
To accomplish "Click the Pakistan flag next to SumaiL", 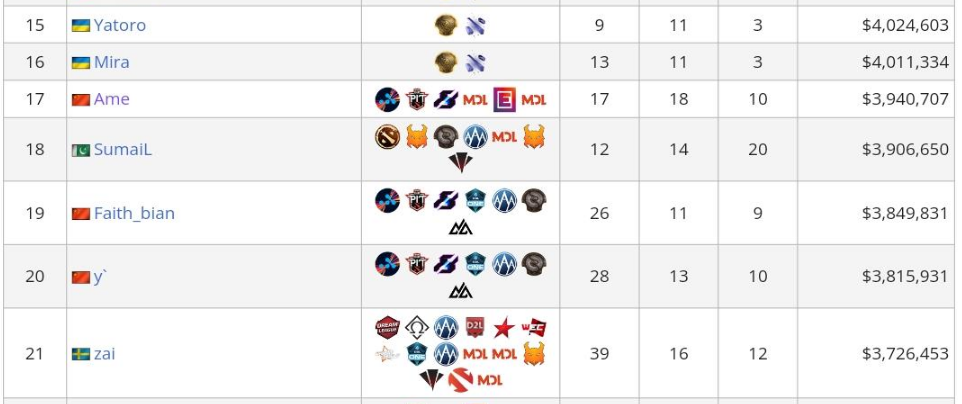I will point(81,150).
